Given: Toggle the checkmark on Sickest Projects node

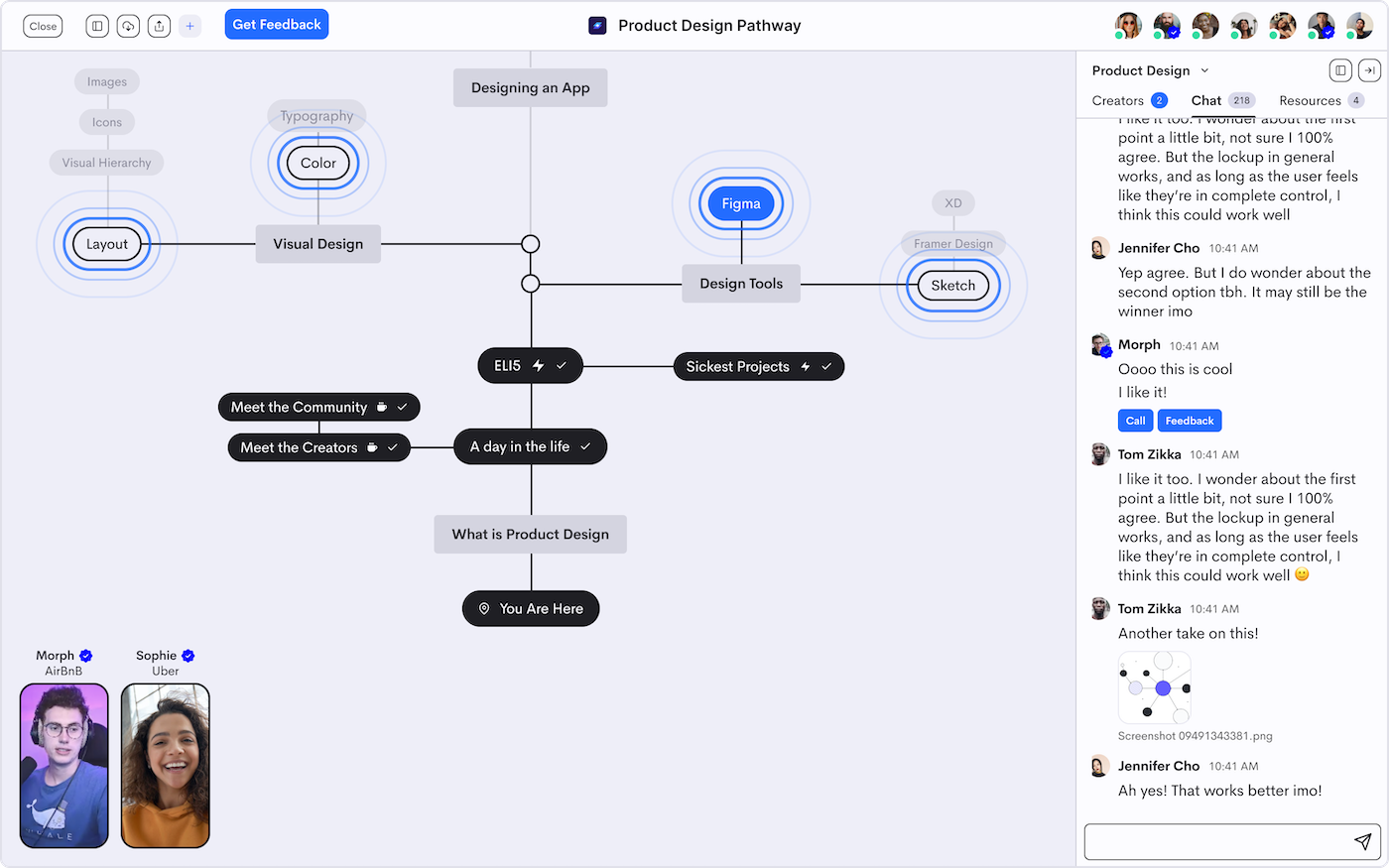Looking at the screenshot, I should coord(826,367).
